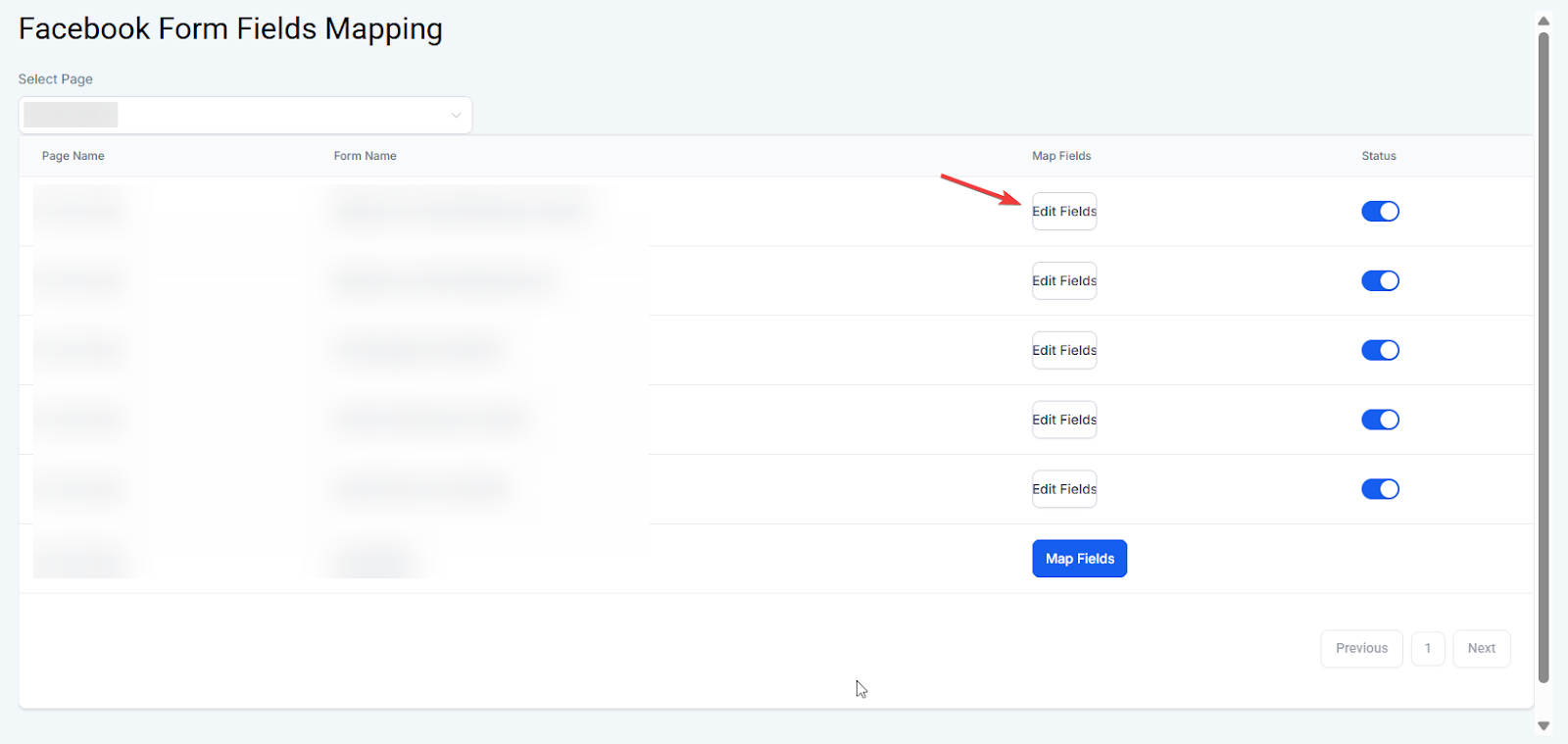Click the Select Page combo box field

[x=245, y=116]
